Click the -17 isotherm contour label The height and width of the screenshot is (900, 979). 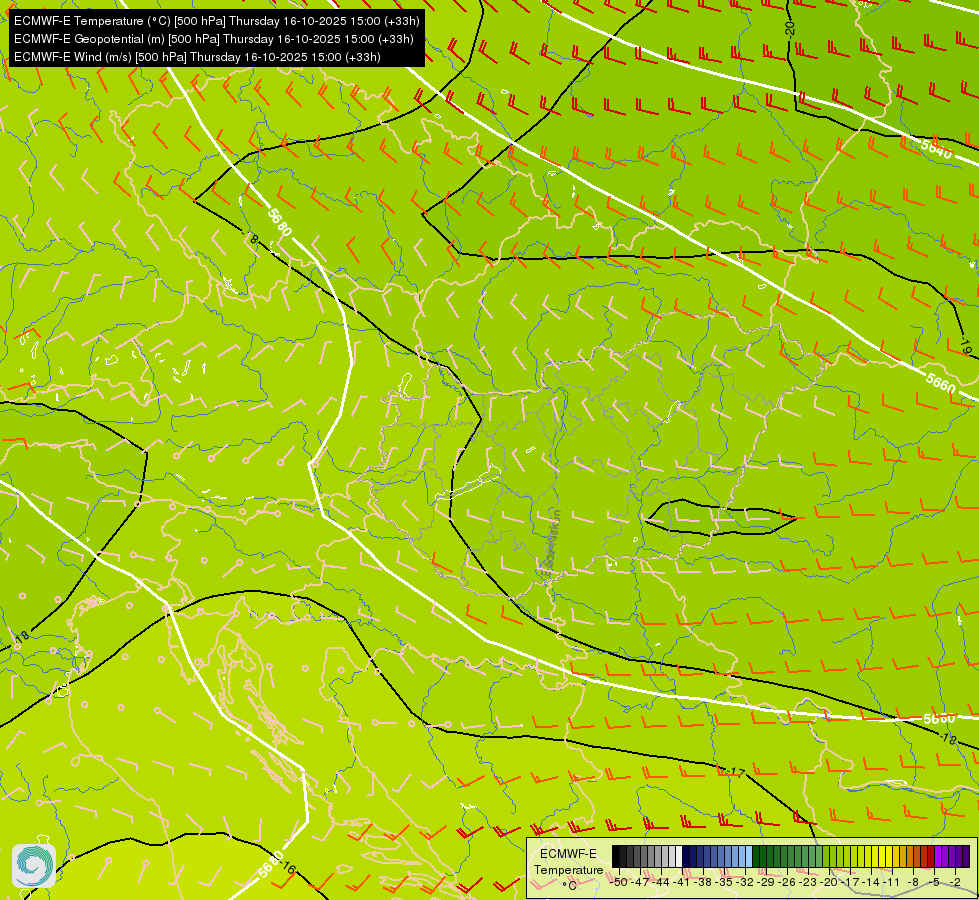[x=734, y=772]
